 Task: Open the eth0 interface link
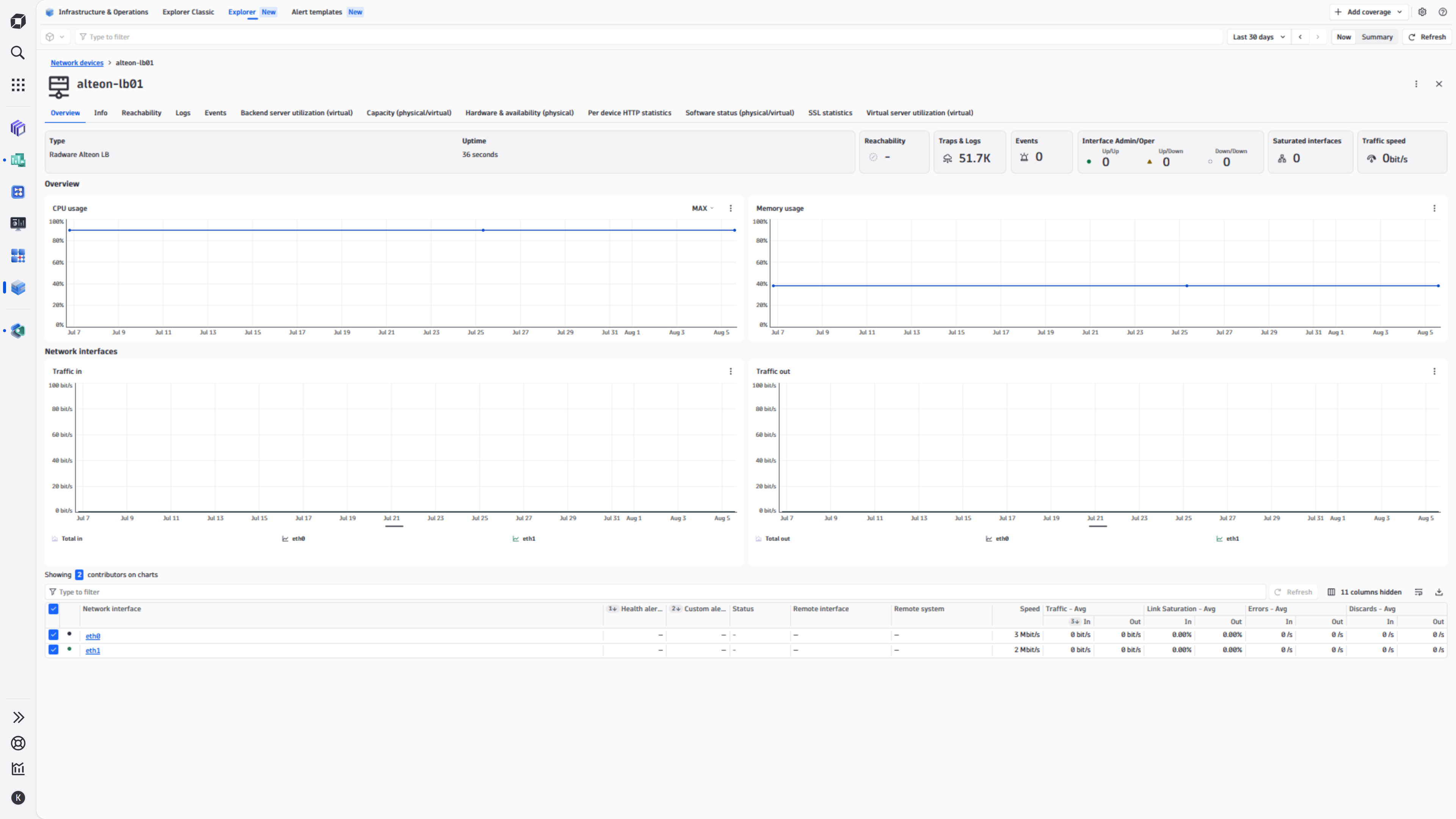(x=93, y=636)
